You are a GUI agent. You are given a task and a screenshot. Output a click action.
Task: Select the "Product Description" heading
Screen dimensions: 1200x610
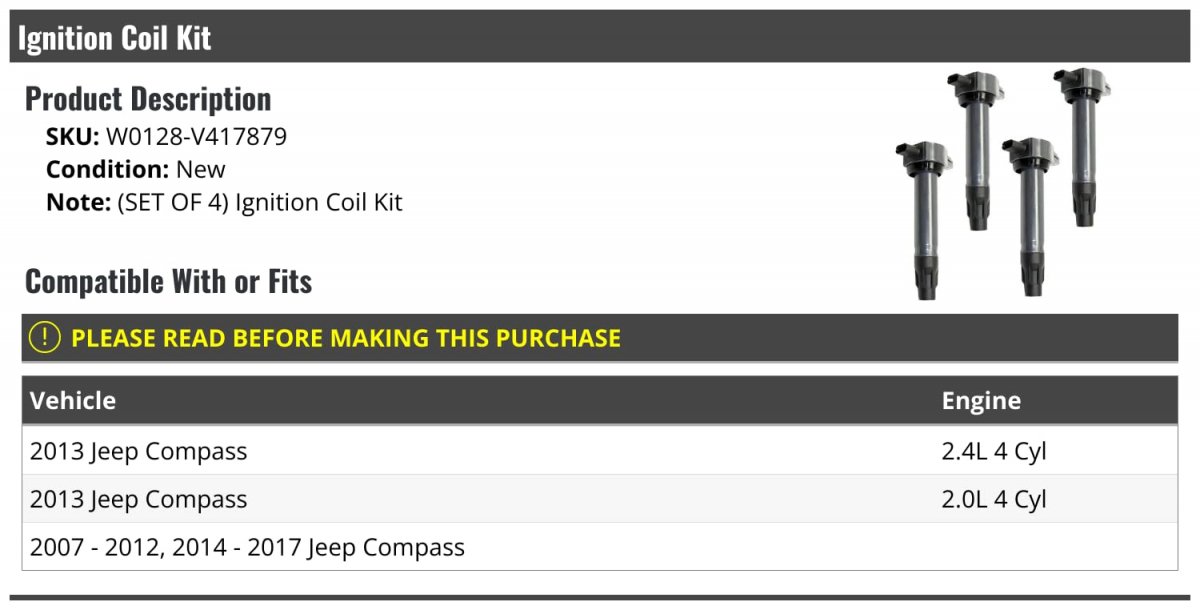point(148,99)
